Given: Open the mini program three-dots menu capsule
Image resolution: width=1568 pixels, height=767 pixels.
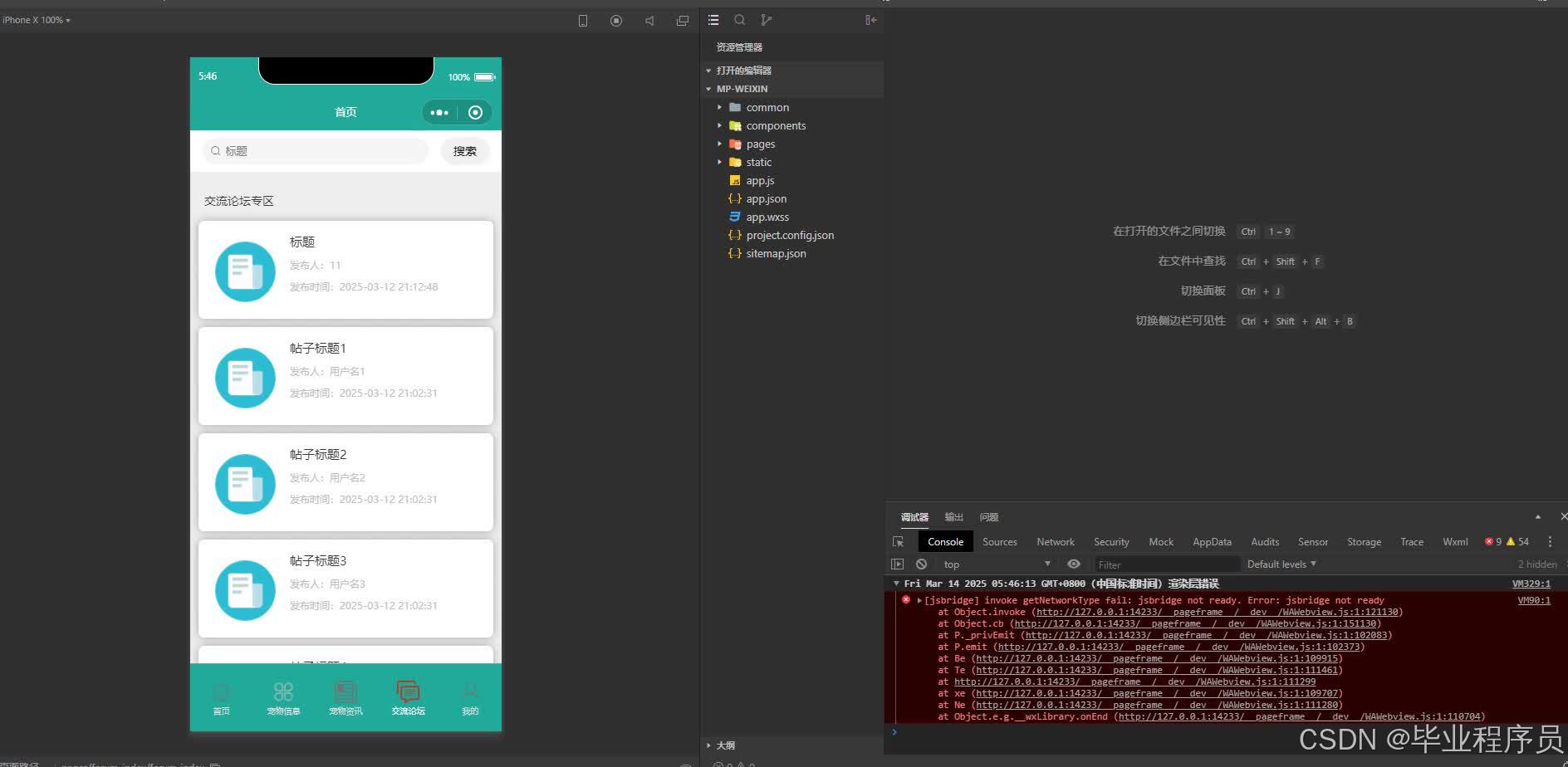Looking at the screenshot, I should 439,112.
